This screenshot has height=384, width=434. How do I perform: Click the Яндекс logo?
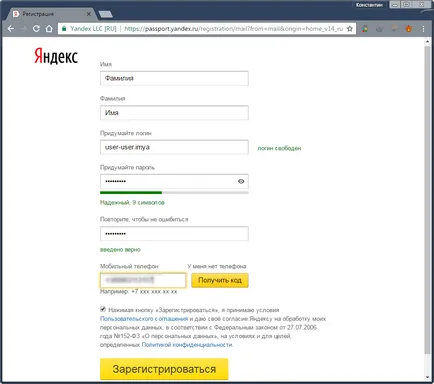[56, 56]
